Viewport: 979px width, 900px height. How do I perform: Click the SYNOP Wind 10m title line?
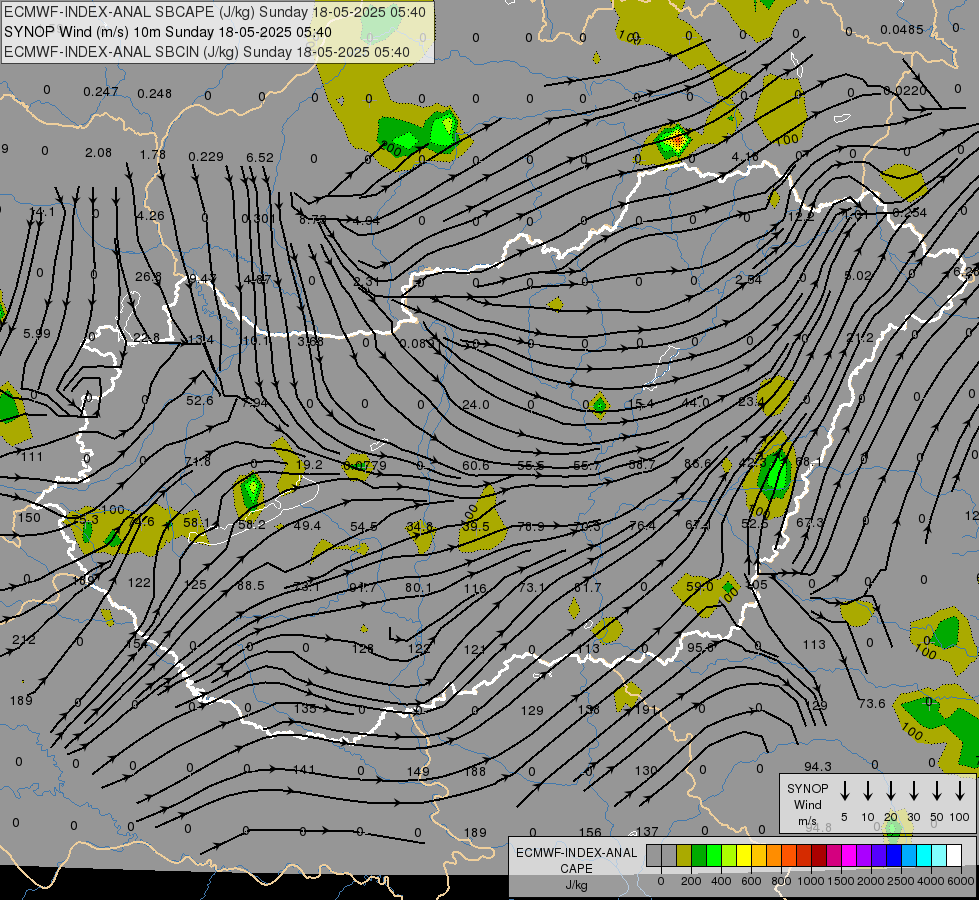coord(168,32)
